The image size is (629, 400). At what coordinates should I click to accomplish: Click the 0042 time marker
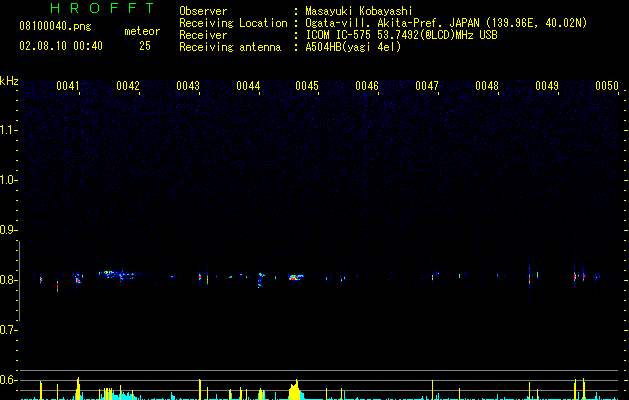coord(128,86)
